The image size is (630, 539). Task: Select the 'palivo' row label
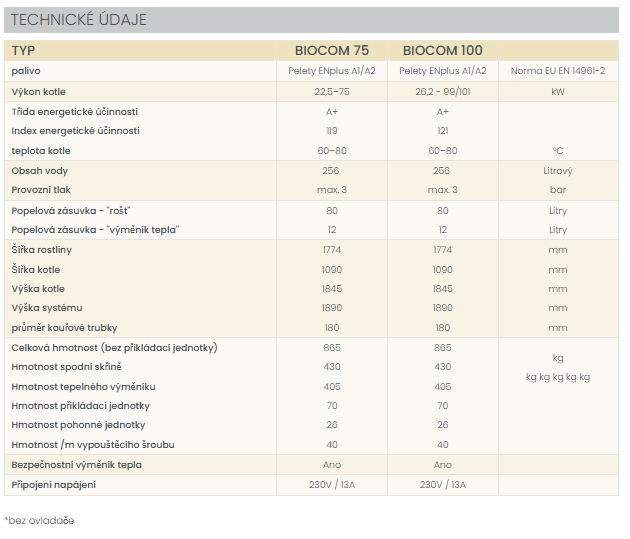click(26, 71)
